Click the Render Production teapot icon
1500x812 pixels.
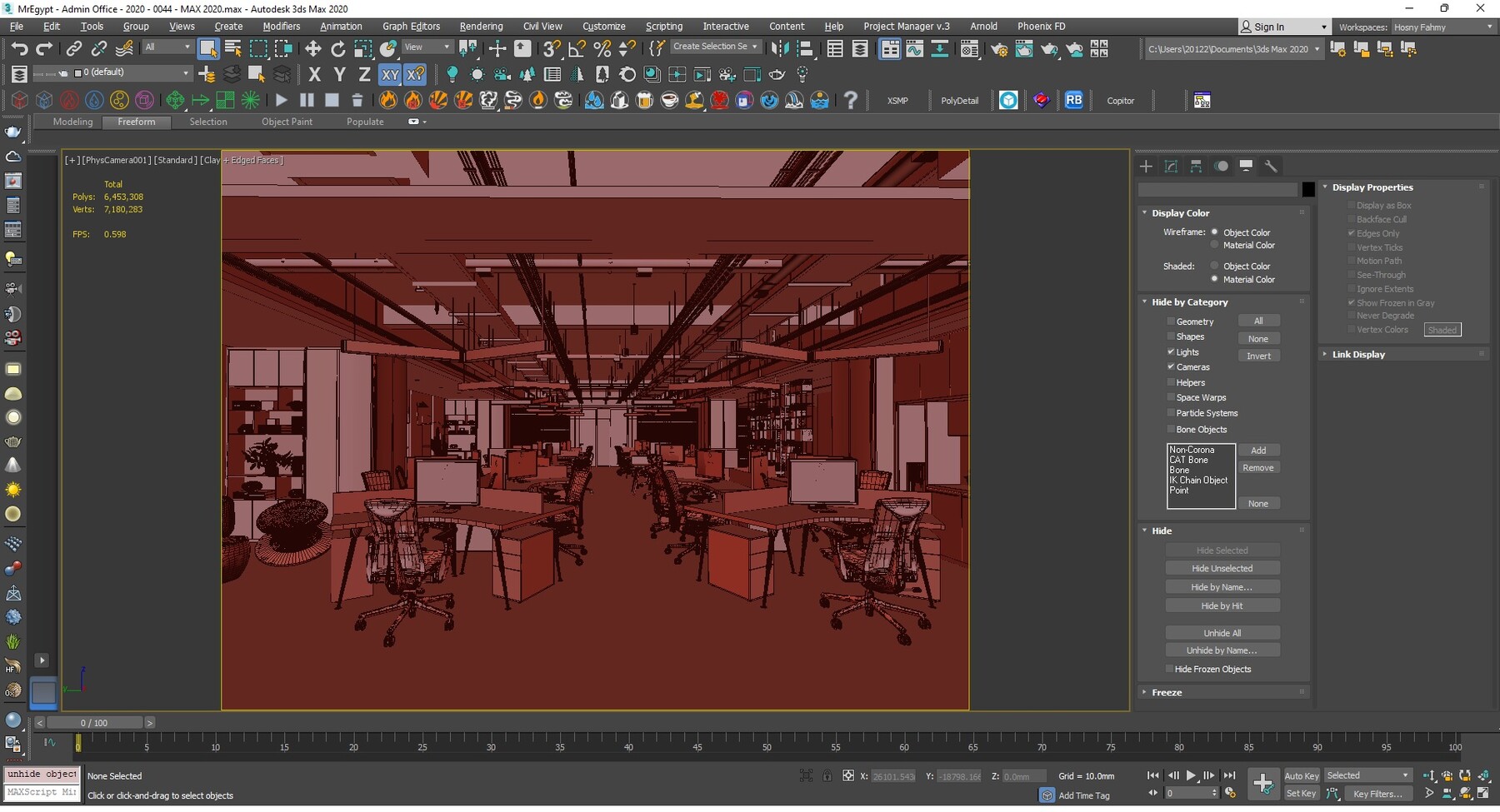(1049, 48)
